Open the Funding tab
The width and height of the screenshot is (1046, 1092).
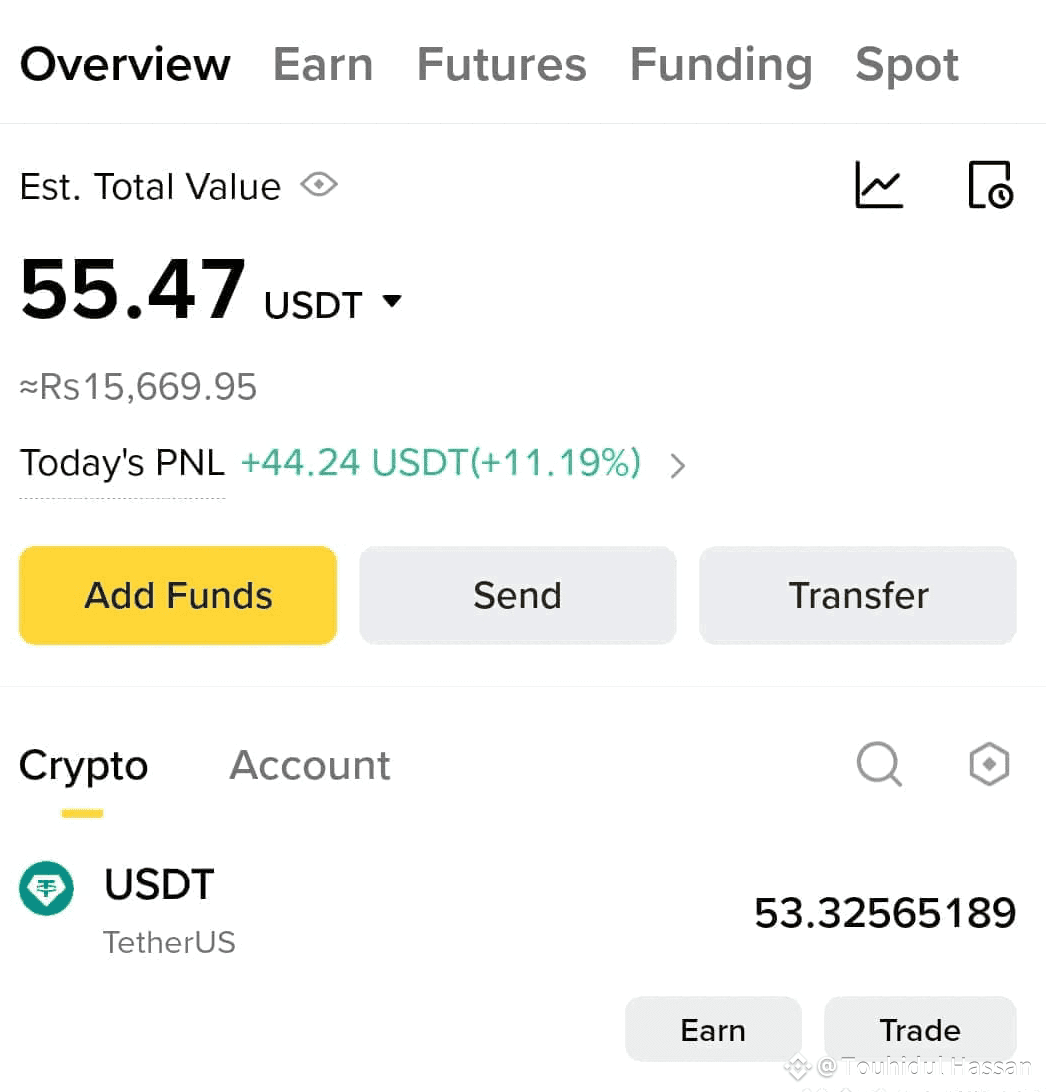[x=721, y=66]
